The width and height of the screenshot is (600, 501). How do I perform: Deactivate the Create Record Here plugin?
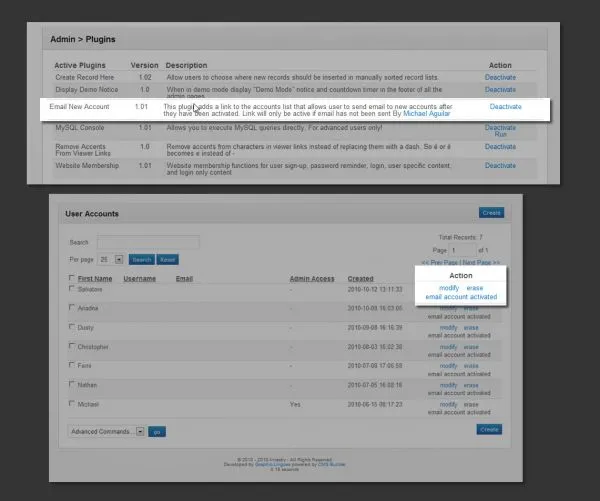(500, 77)
